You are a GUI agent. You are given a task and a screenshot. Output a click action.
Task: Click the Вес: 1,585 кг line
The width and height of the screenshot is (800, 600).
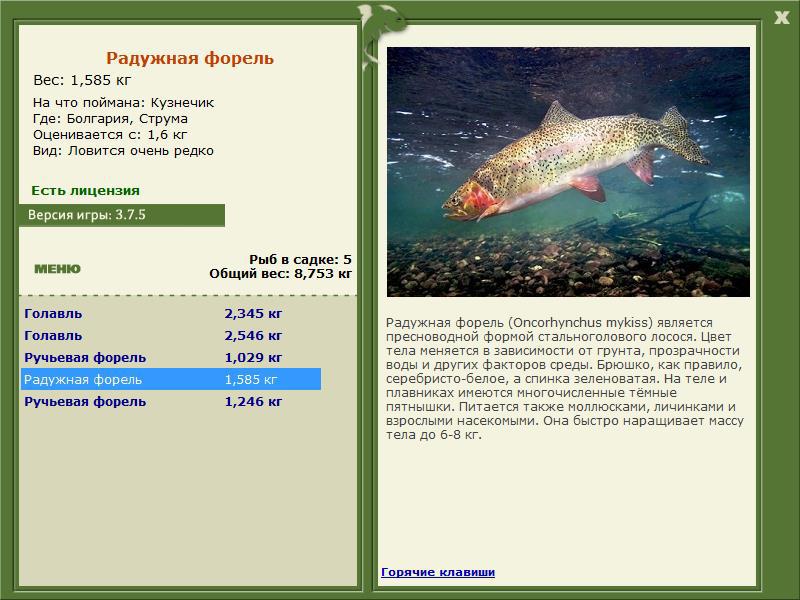(x=82, y=80)
